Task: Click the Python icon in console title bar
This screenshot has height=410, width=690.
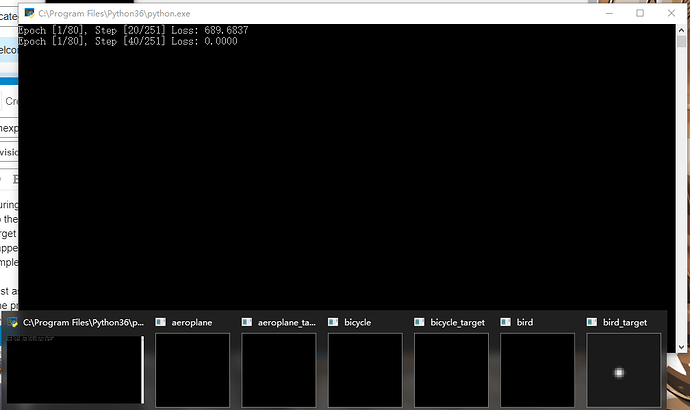Action: 28,13
